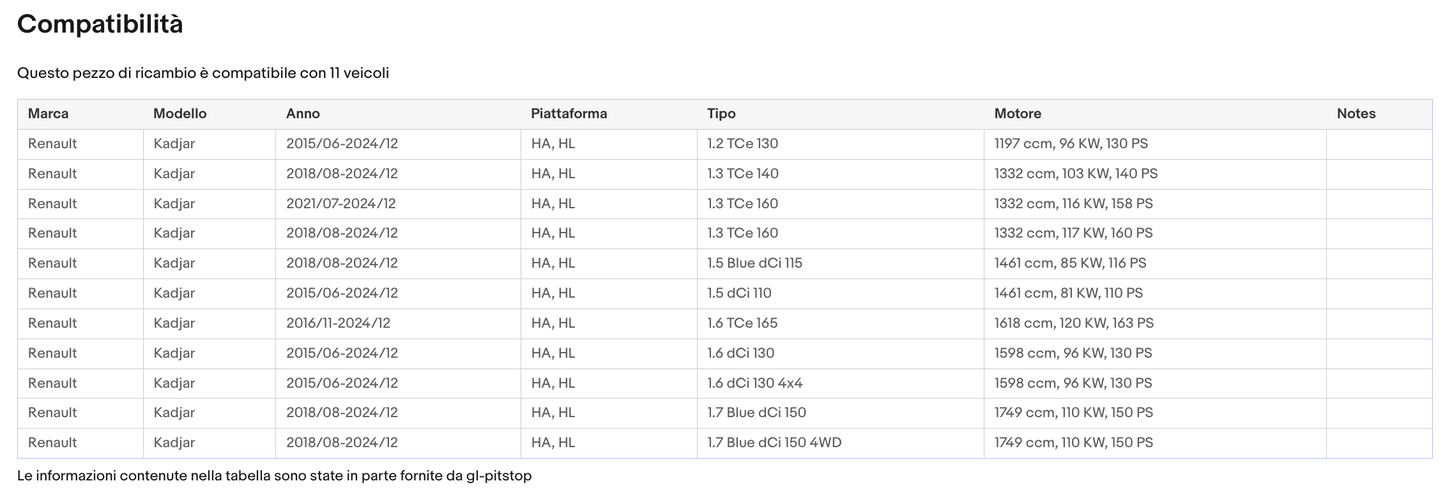Click the 1.3 TCe 140 type cell
1445x497 pixels.
(742, 174)
